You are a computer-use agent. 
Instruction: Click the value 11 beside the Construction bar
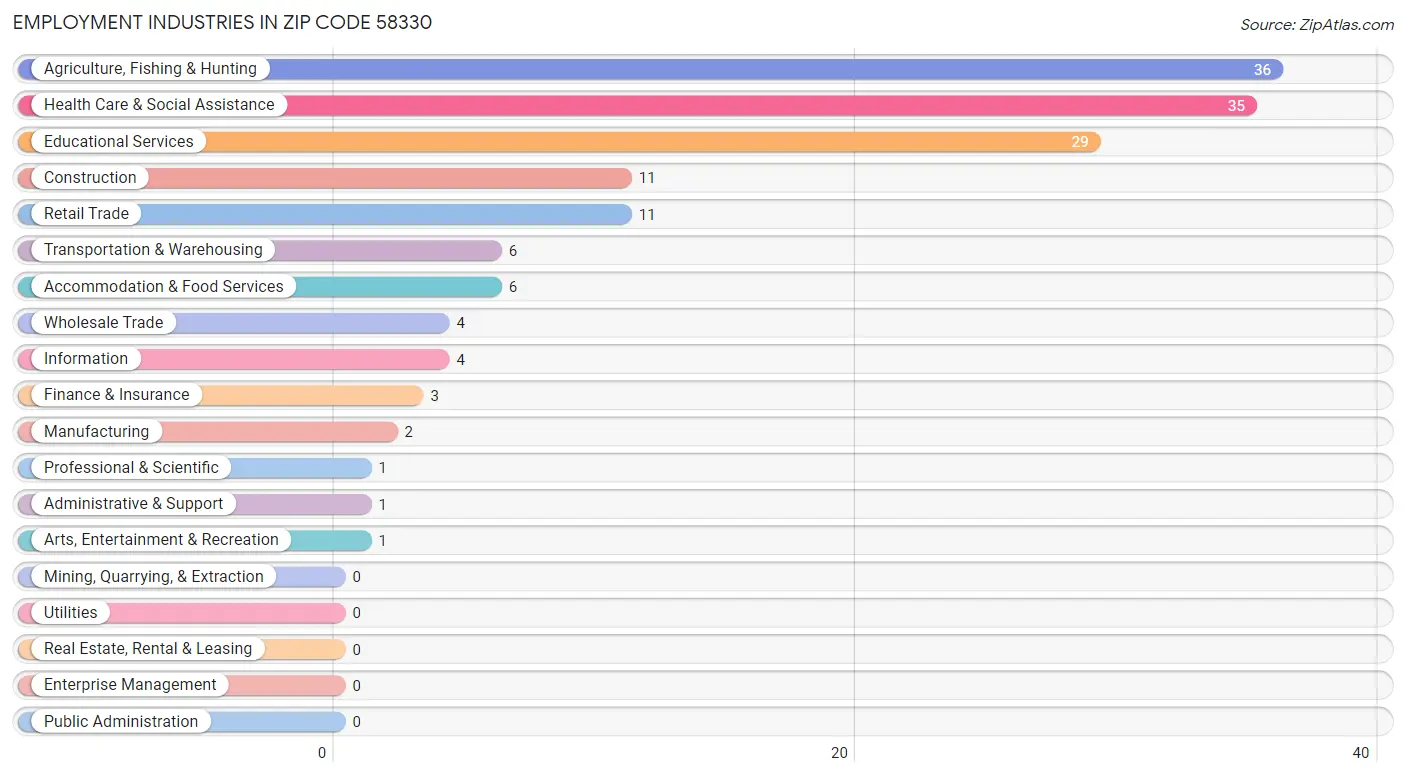point(647,178)
